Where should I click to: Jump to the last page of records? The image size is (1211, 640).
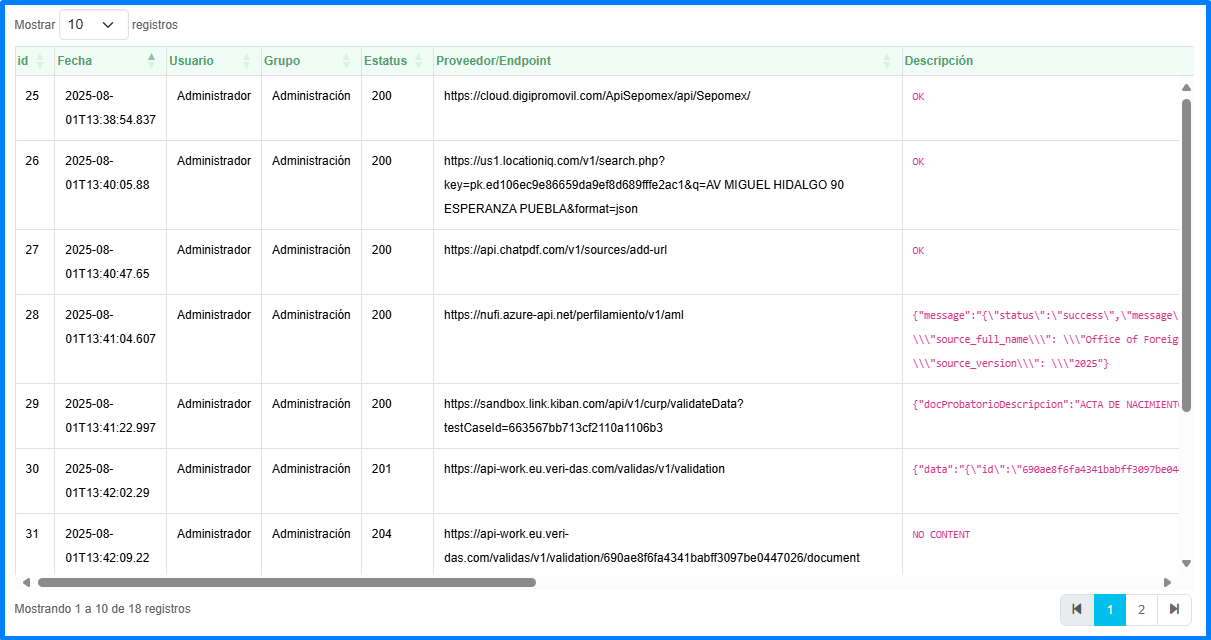[x=1174, y=609]
